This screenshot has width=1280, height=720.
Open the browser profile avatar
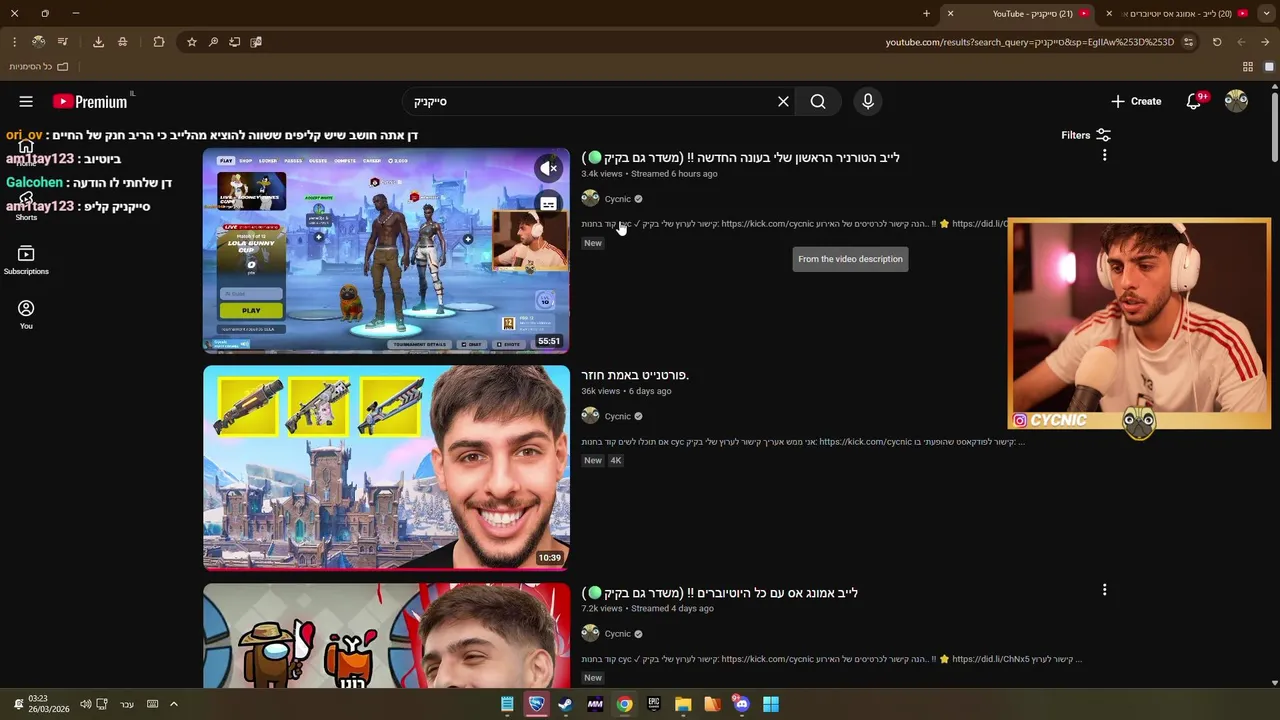pyautogui.click(x=38, y=42)
